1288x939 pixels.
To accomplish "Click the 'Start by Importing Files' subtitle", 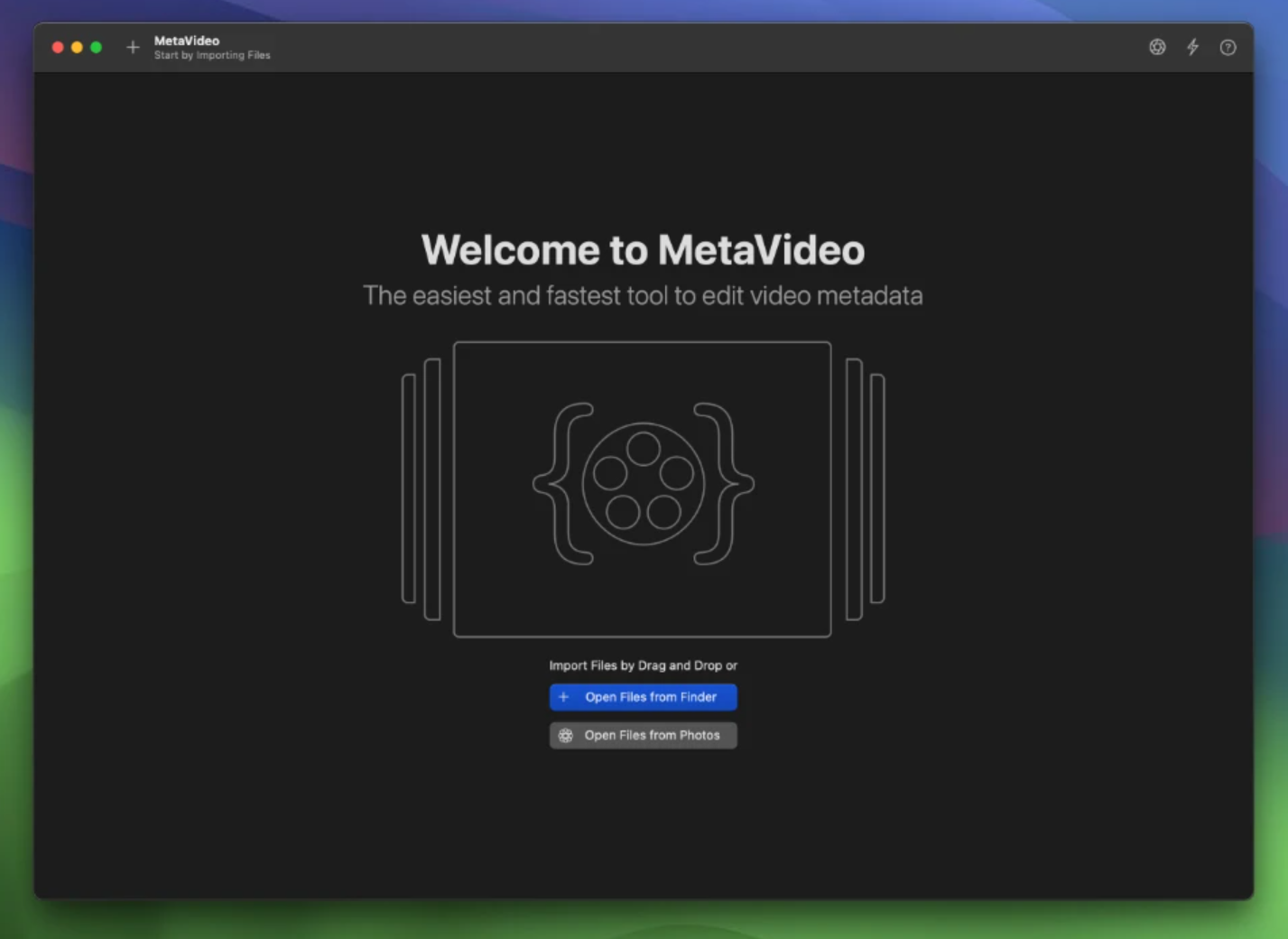I will click(x=212, y=55).
